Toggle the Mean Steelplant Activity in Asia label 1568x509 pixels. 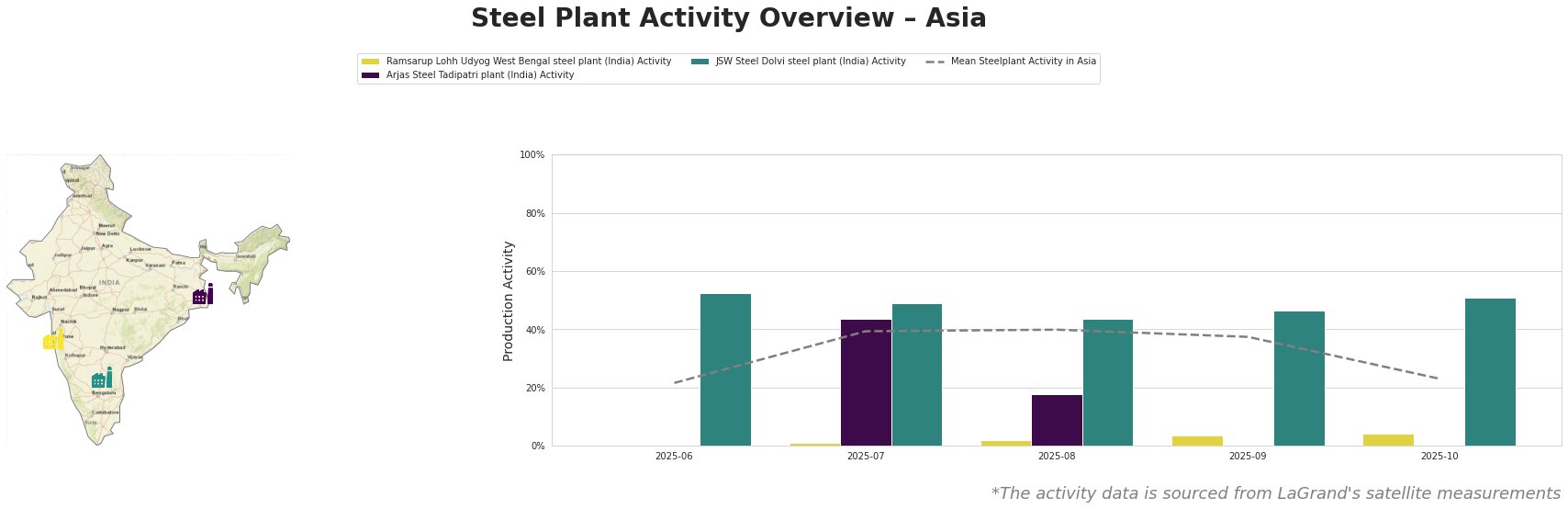(1023, 62)
